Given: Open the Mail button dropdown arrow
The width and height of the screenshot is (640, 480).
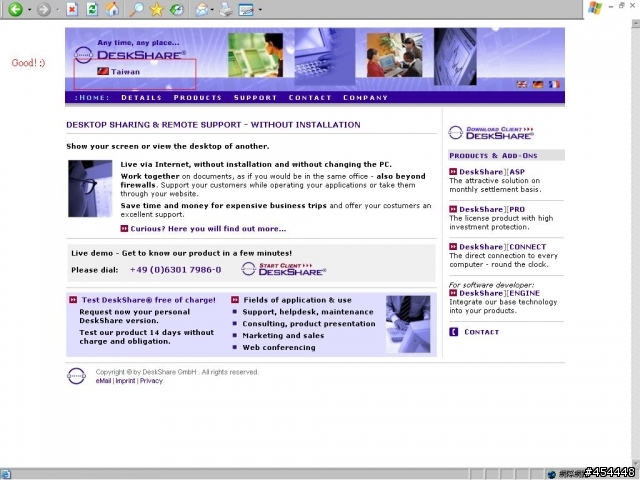Looking at the screenshot, I should [212, 9].
